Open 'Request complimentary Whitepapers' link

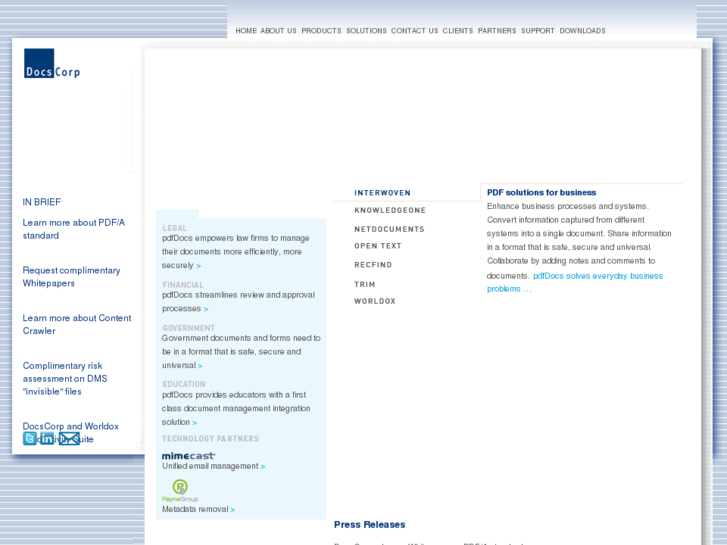[71, 277]
